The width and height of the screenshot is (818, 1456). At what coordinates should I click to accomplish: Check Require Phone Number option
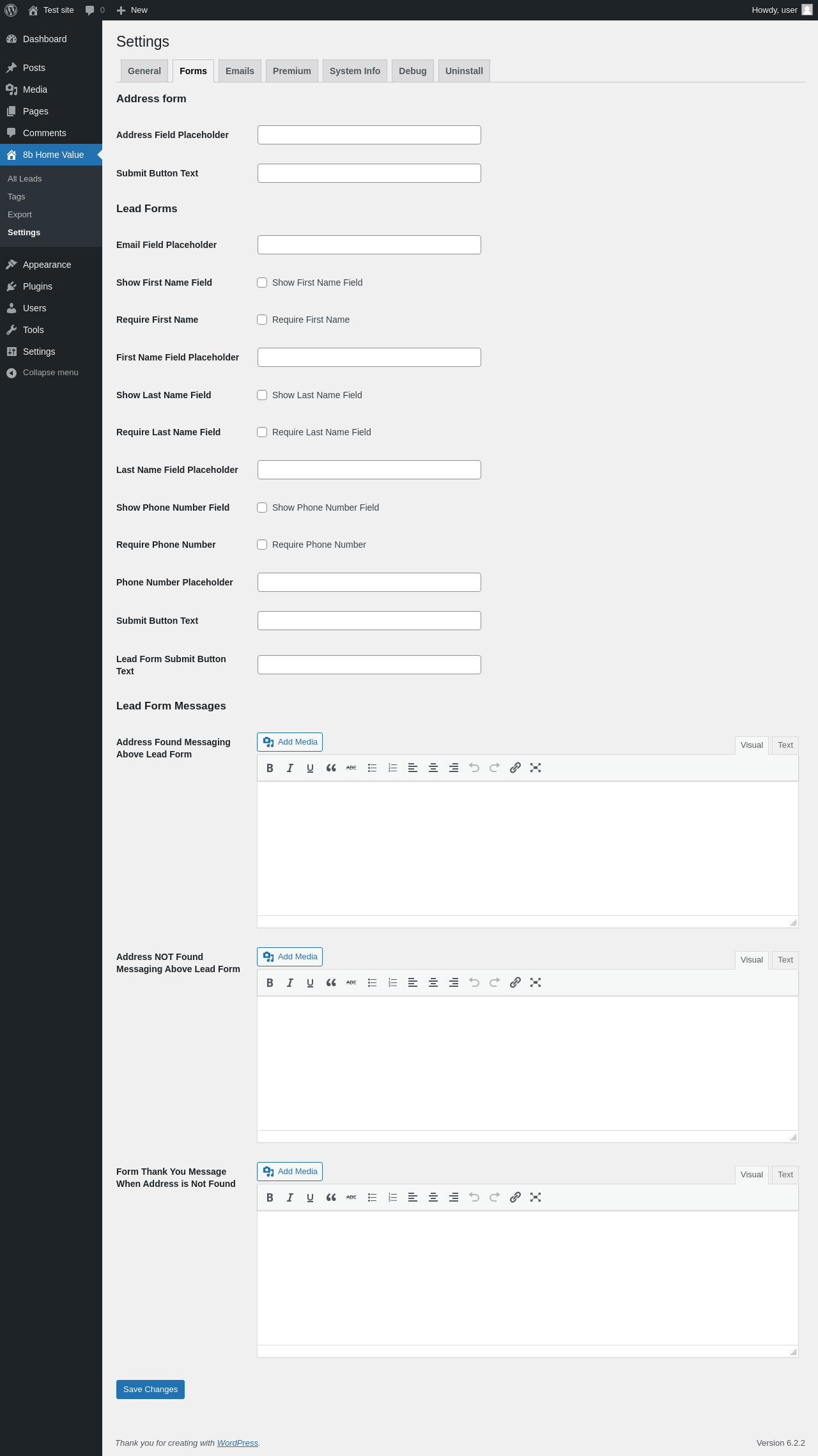(x=262, y=545)
